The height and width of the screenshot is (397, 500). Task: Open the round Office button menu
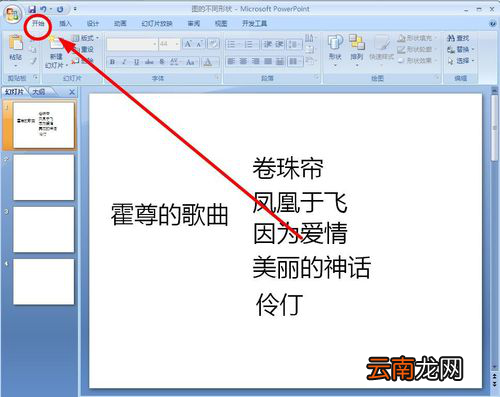12,14
